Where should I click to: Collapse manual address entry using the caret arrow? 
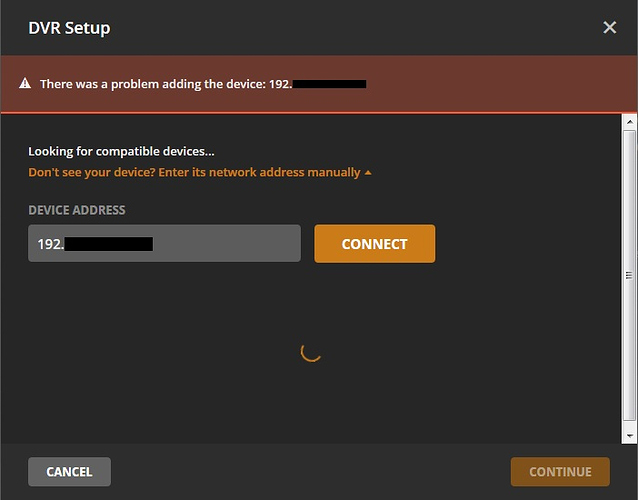(x=368, y=172)
